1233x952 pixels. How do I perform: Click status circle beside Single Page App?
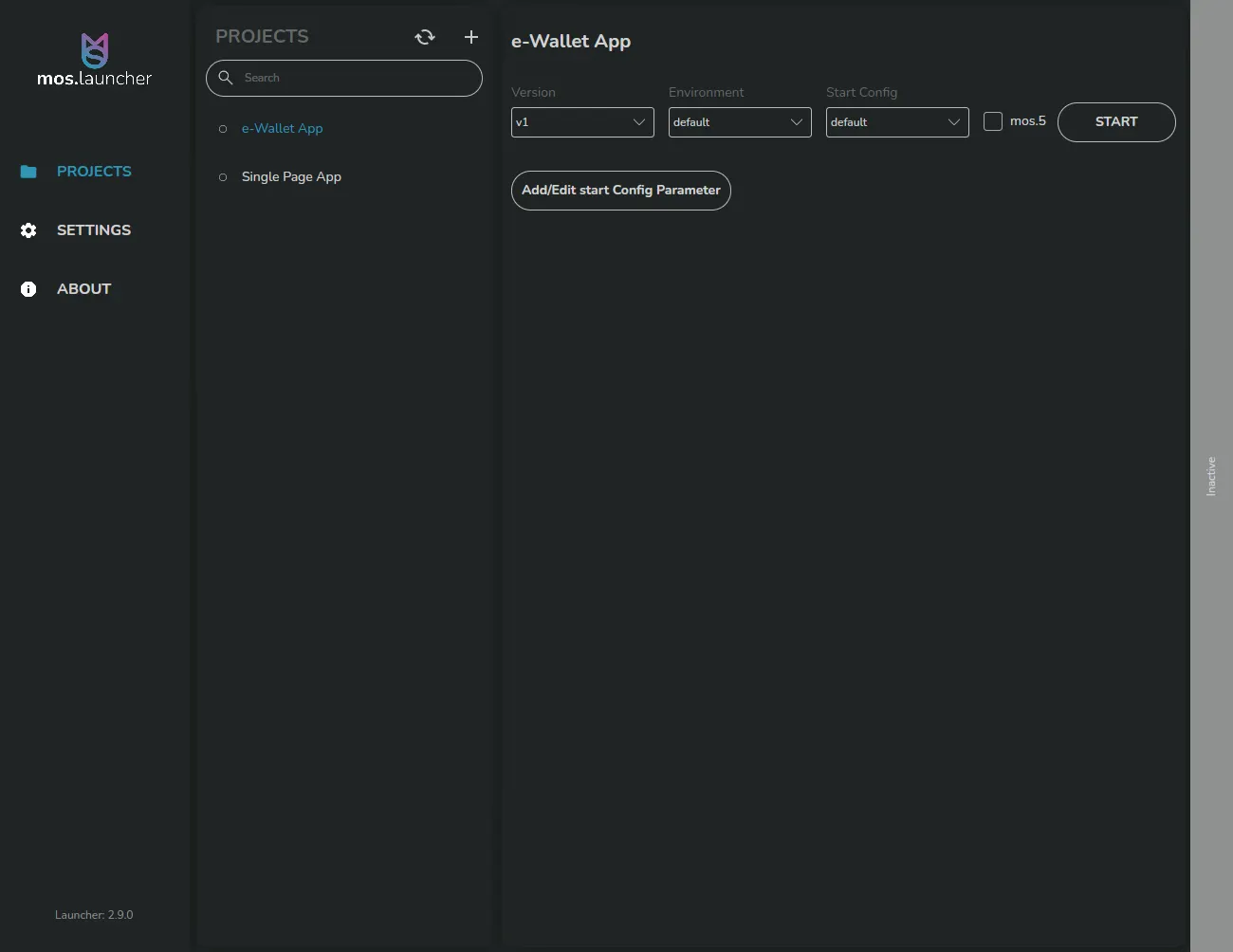[223, 177]
